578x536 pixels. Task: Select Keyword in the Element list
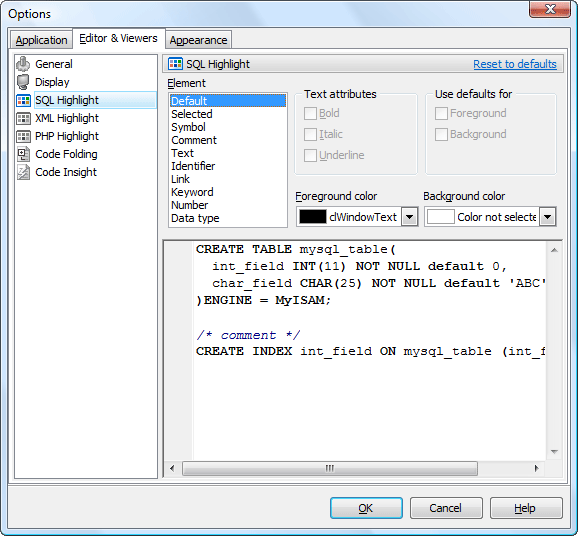click(x=192, y=192)
